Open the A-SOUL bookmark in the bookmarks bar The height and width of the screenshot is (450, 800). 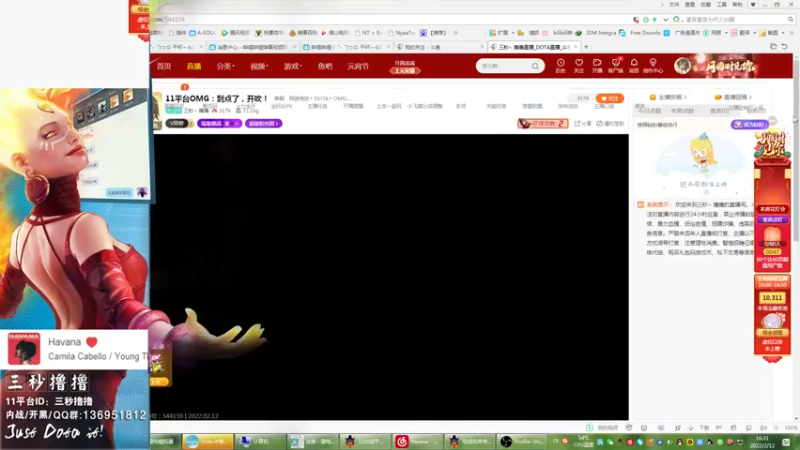(x=203, y=33)
